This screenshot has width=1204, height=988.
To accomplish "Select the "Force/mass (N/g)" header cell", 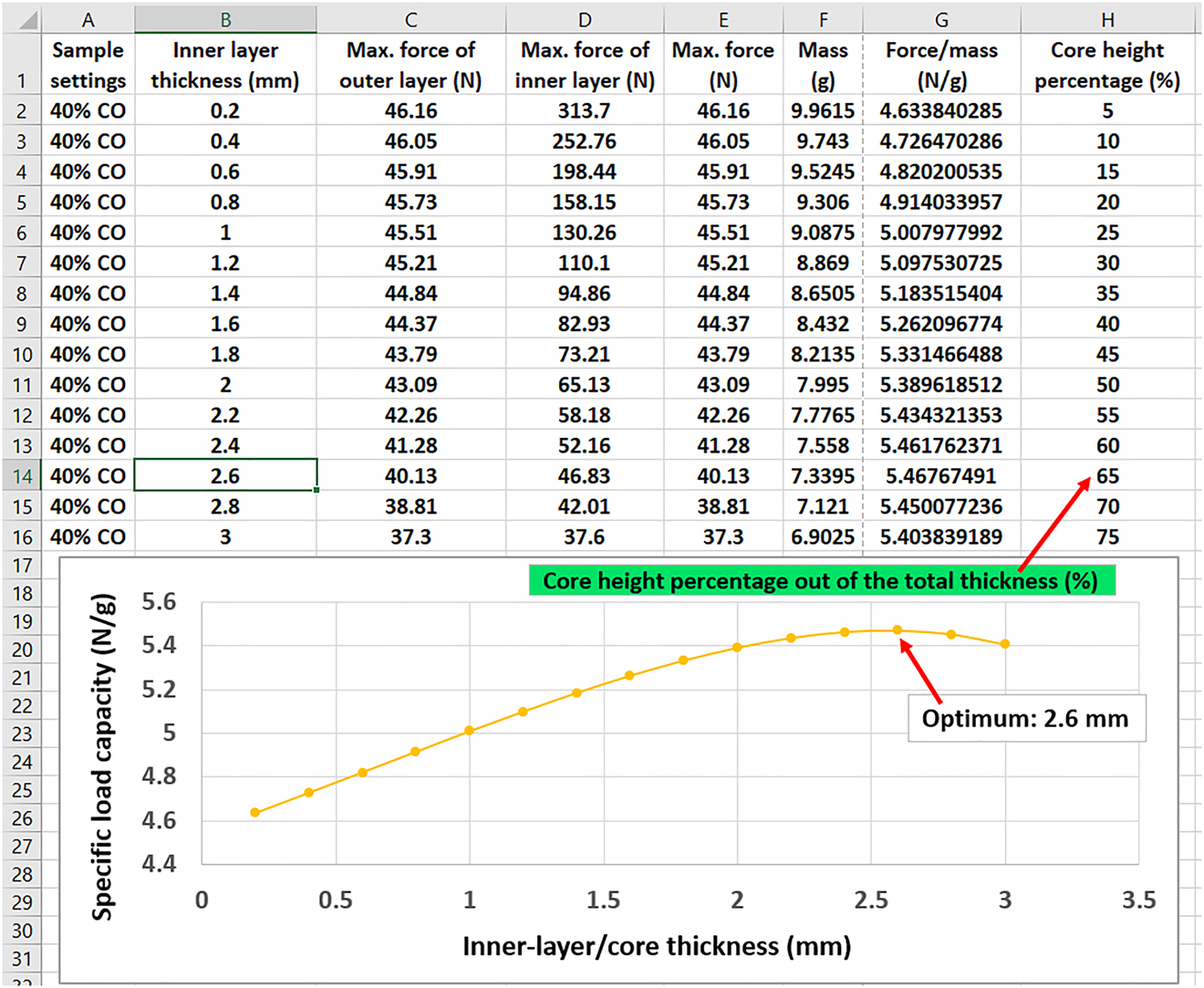I will coord(941,65).
